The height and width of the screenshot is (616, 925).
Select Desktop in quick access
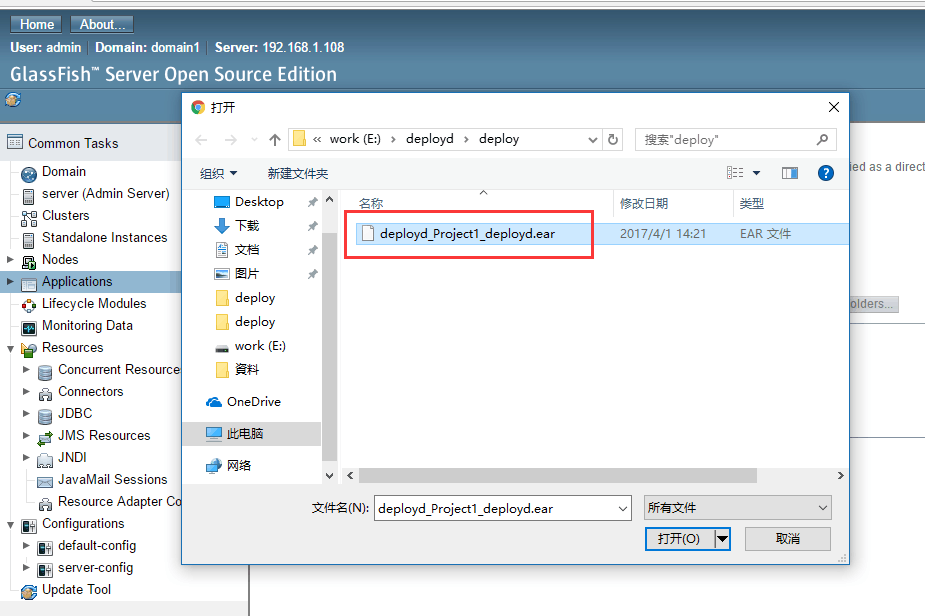tap(259, 202)
